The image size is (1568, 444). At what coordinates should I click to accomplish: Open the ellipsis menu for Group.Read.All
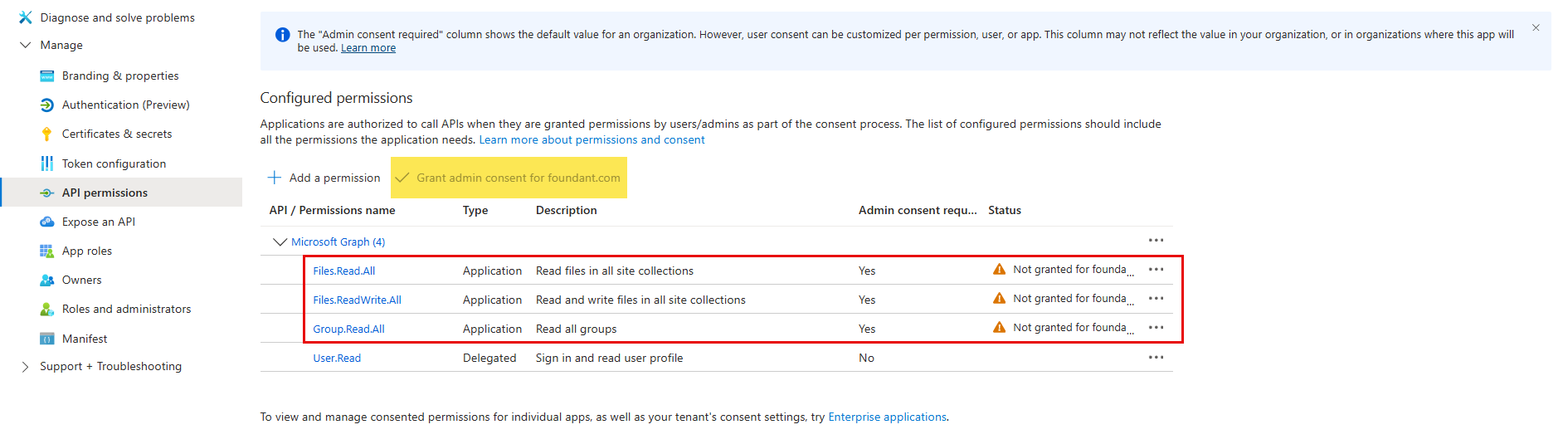(1156, 328)
